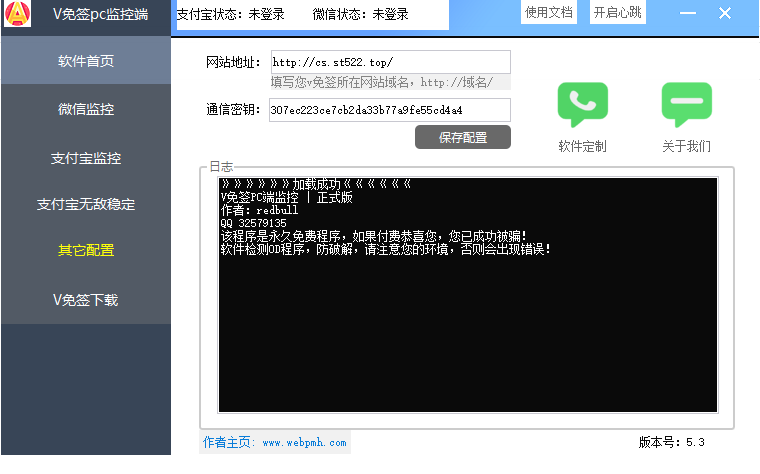Select the highlighted 其它配置 item
760x474 pixels.
[86, 250]
